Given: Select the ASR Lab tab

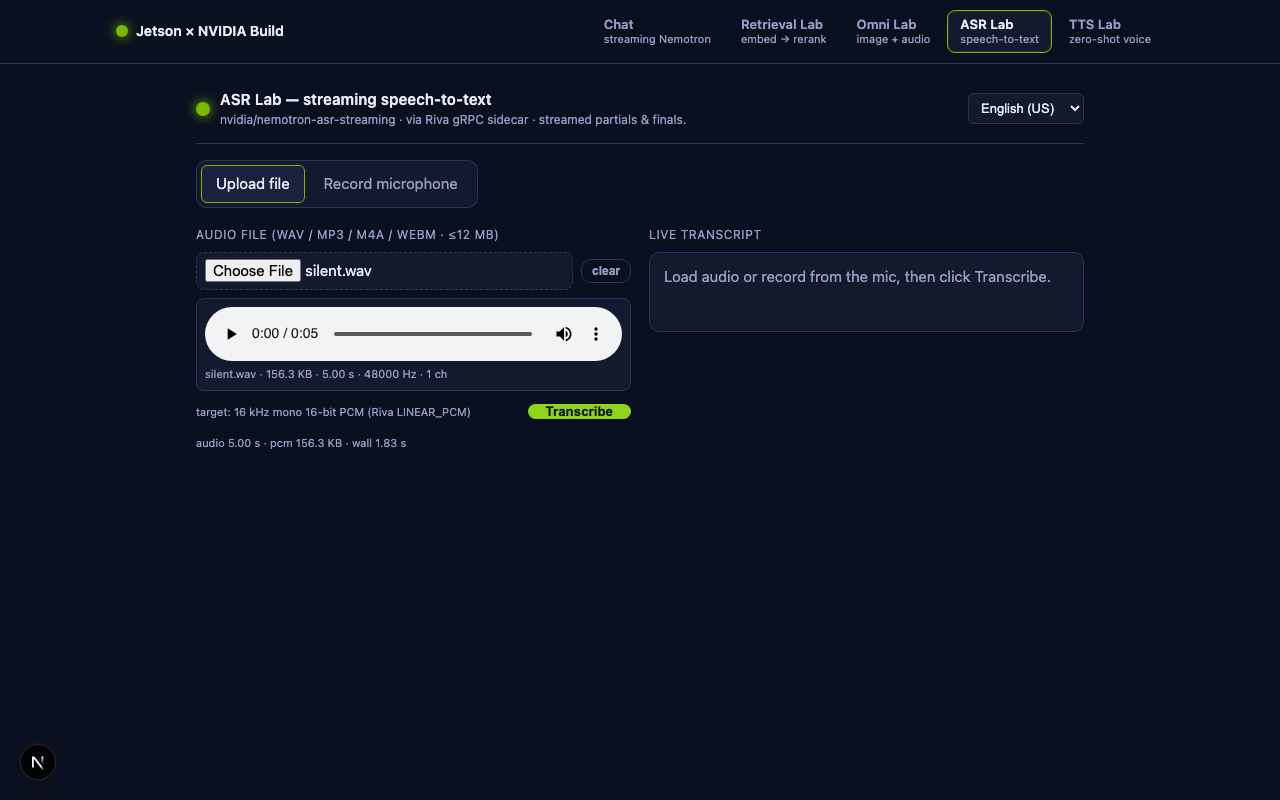Looking at the screenshot, I should 999,31.
